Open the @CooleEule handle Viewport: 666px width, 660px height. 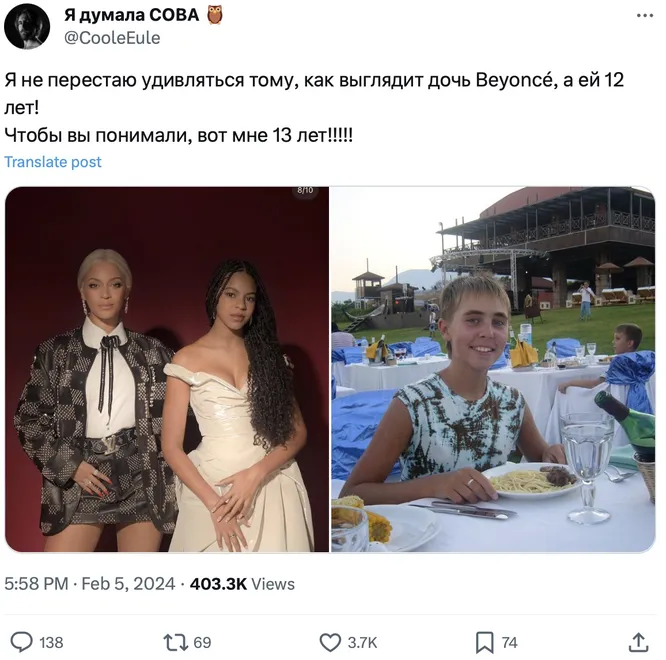(112, 38)
